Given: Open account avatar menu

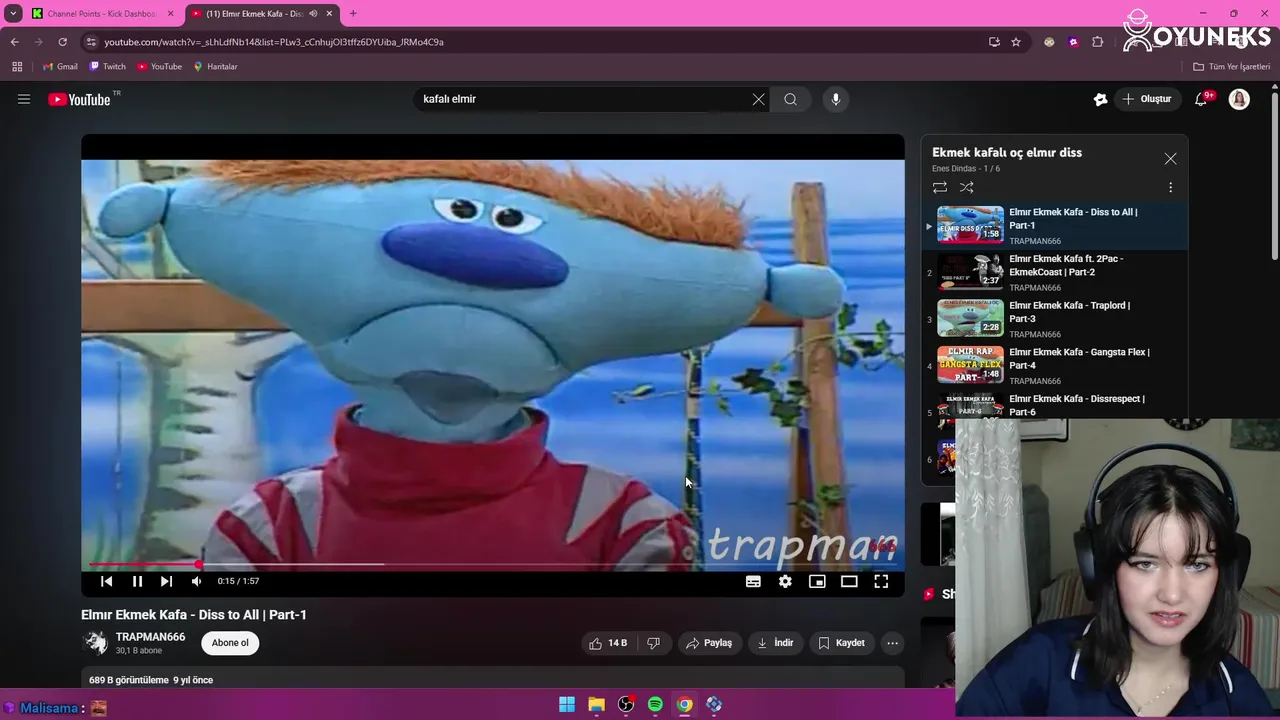Looking at the screenshot, I should 1239,99.
